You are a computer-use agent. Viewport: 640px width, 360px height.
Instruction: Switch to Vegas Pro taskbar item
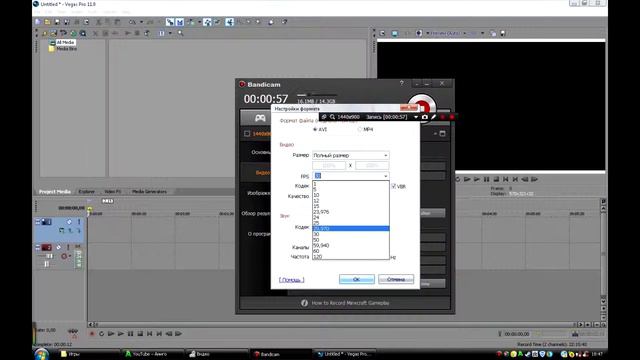tap(345, 354)
